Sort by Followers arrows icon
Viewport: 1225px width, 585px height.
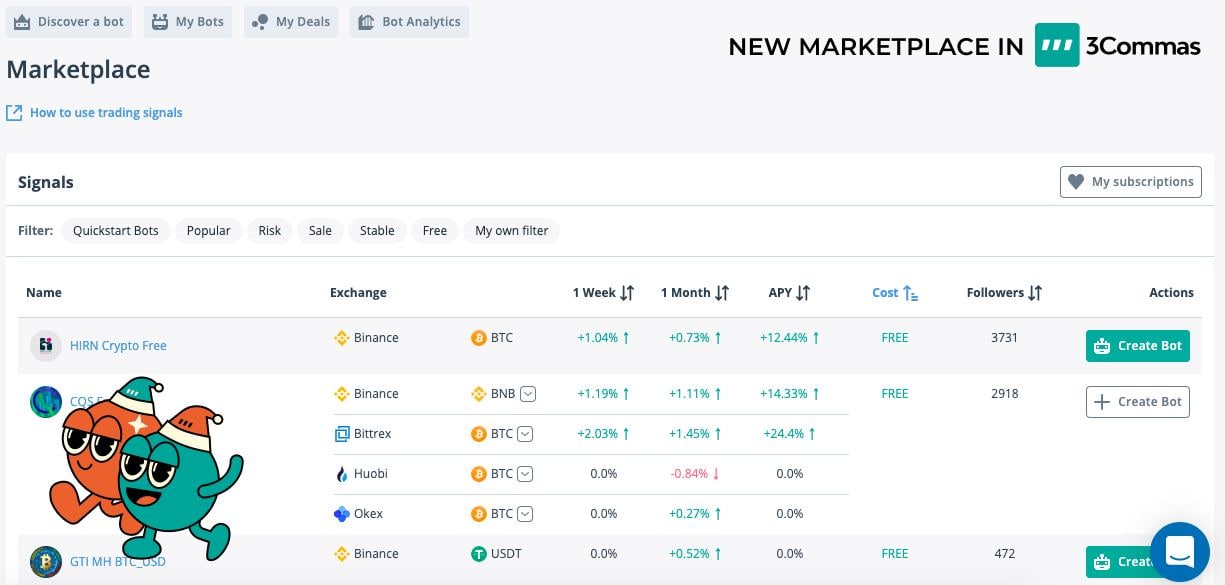[1035, 293]
